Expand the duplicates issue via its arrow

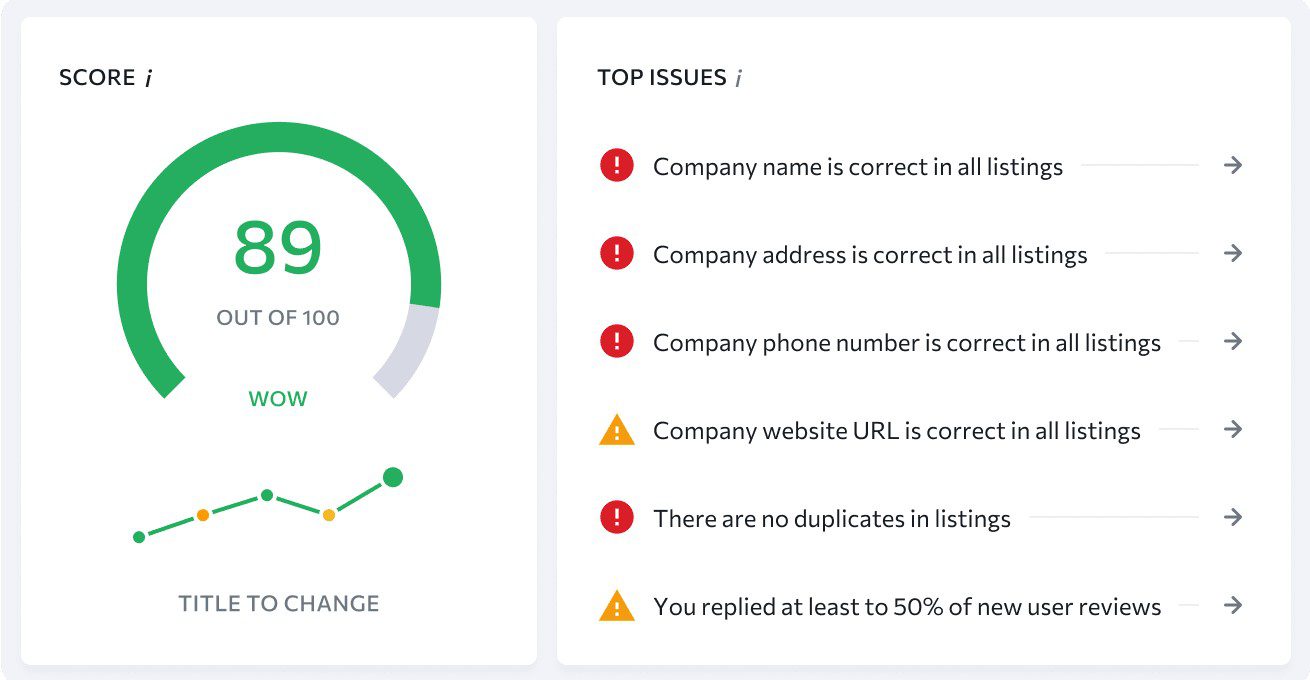[x=1233, y=518]
